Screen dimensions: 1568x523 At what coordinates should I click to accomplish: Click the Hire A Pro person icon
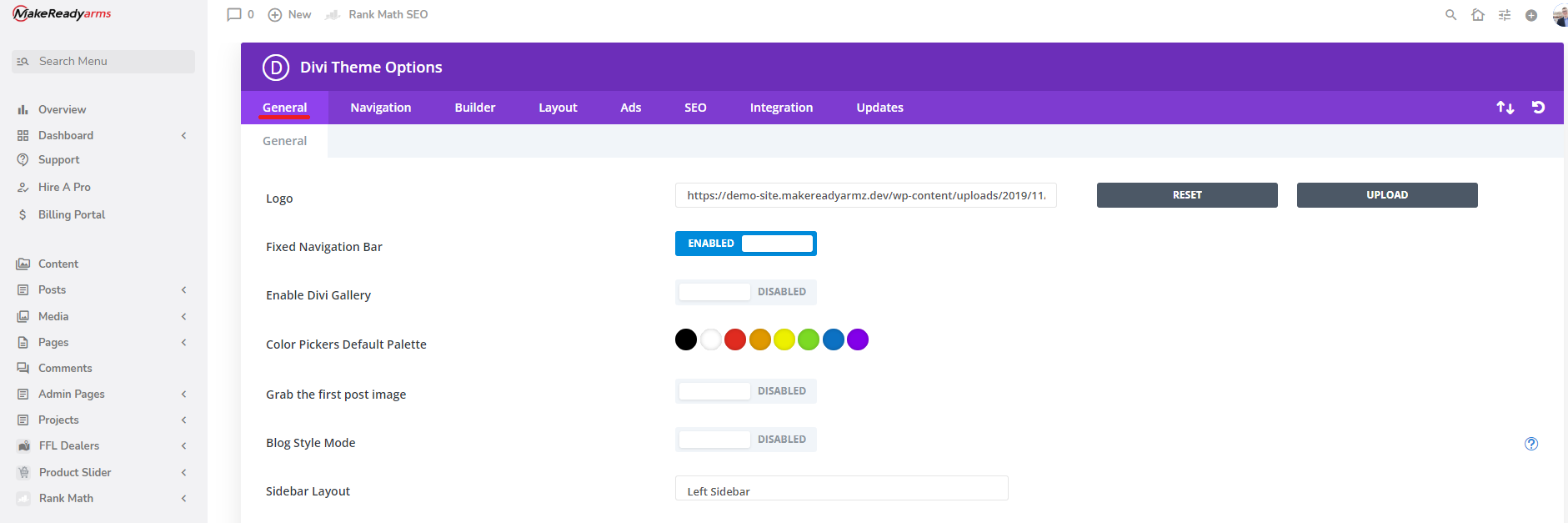[23, 187]
